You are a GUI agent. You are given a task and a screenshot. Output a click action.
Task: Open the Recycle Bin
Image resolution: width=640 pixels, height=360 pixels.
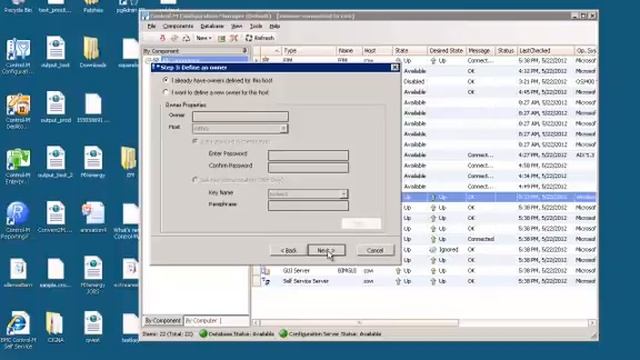pos(18,7)
